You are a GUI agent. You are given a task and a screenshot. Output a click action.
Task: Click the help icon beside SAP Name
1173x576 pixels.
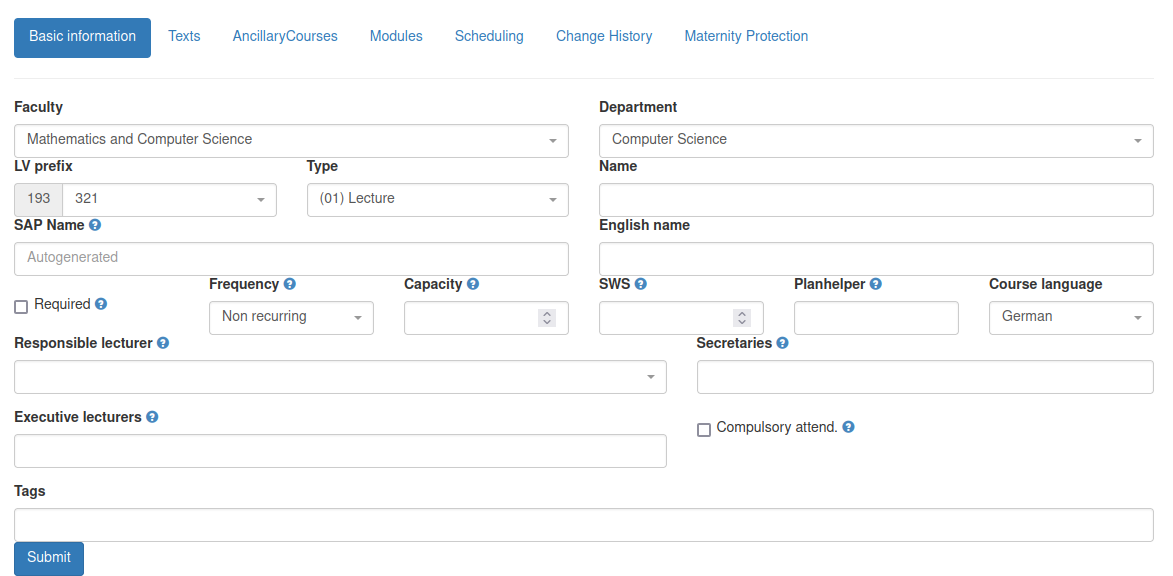pos(95,225)
